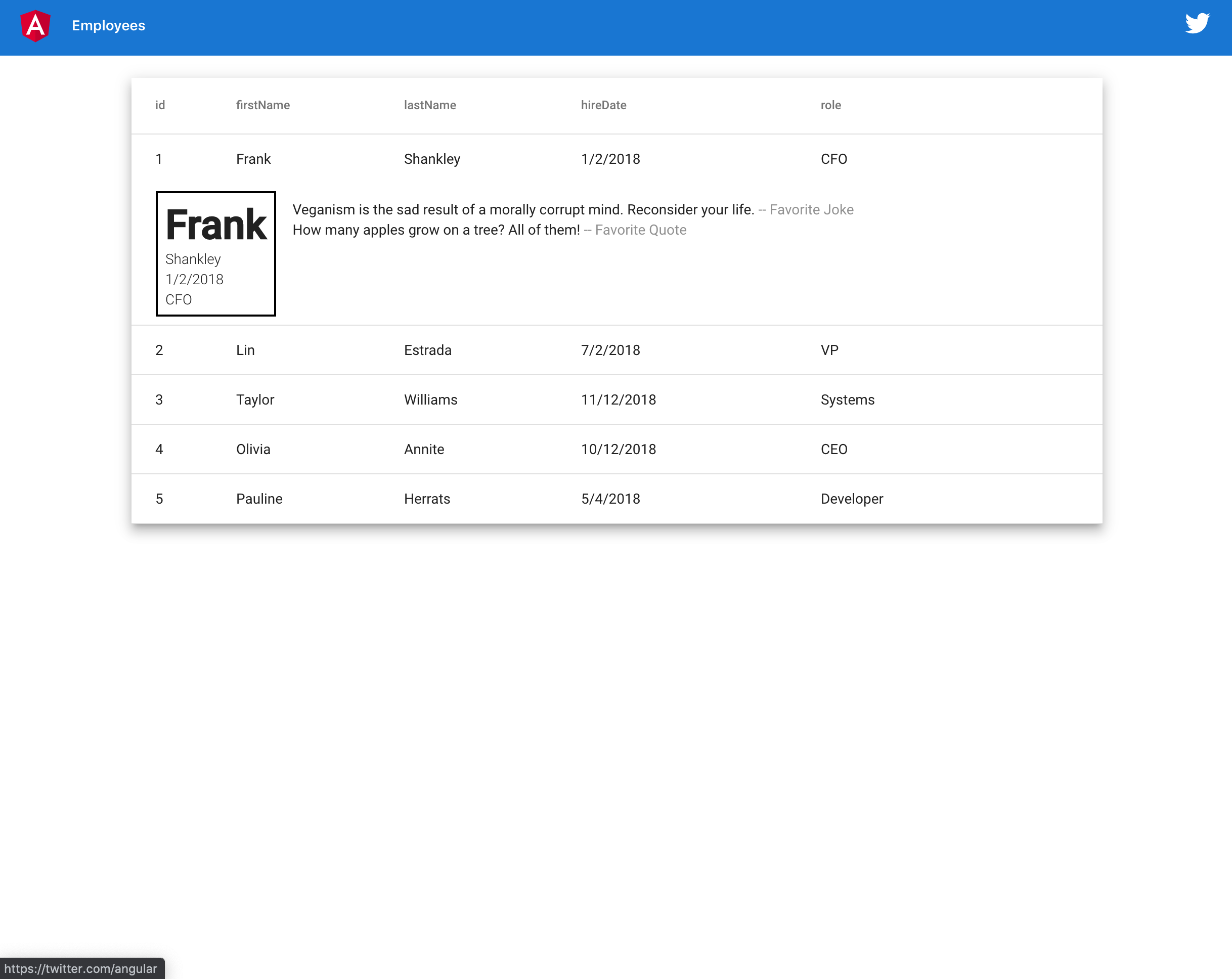The width and height of the screenshot is (1232, 979).
Task: Click the CEO role cell
Action: tap(833, 449)
